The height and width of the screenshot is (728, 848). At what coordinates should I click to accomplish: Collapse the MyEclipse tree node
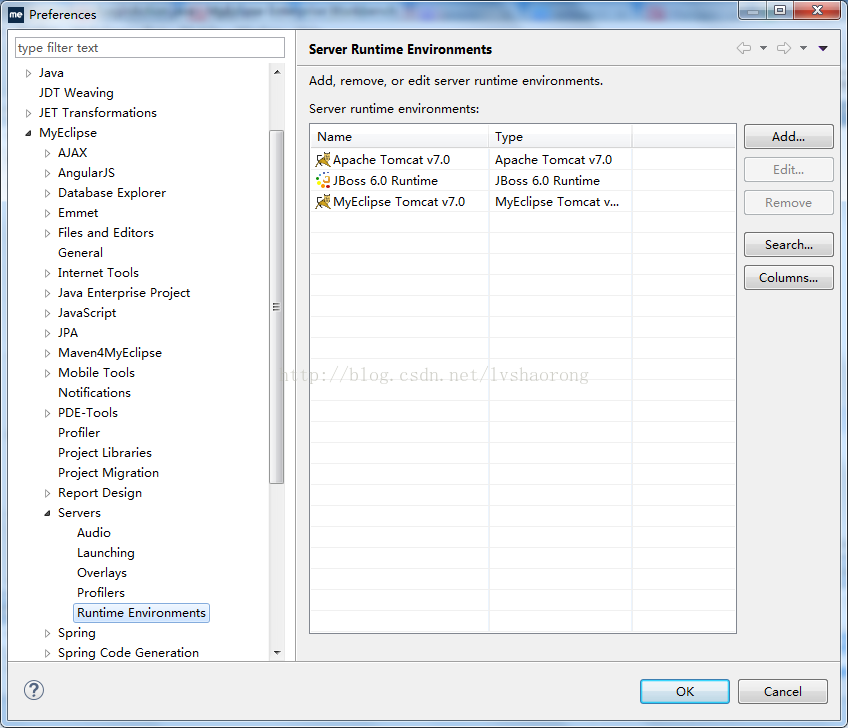pos(28,133)
